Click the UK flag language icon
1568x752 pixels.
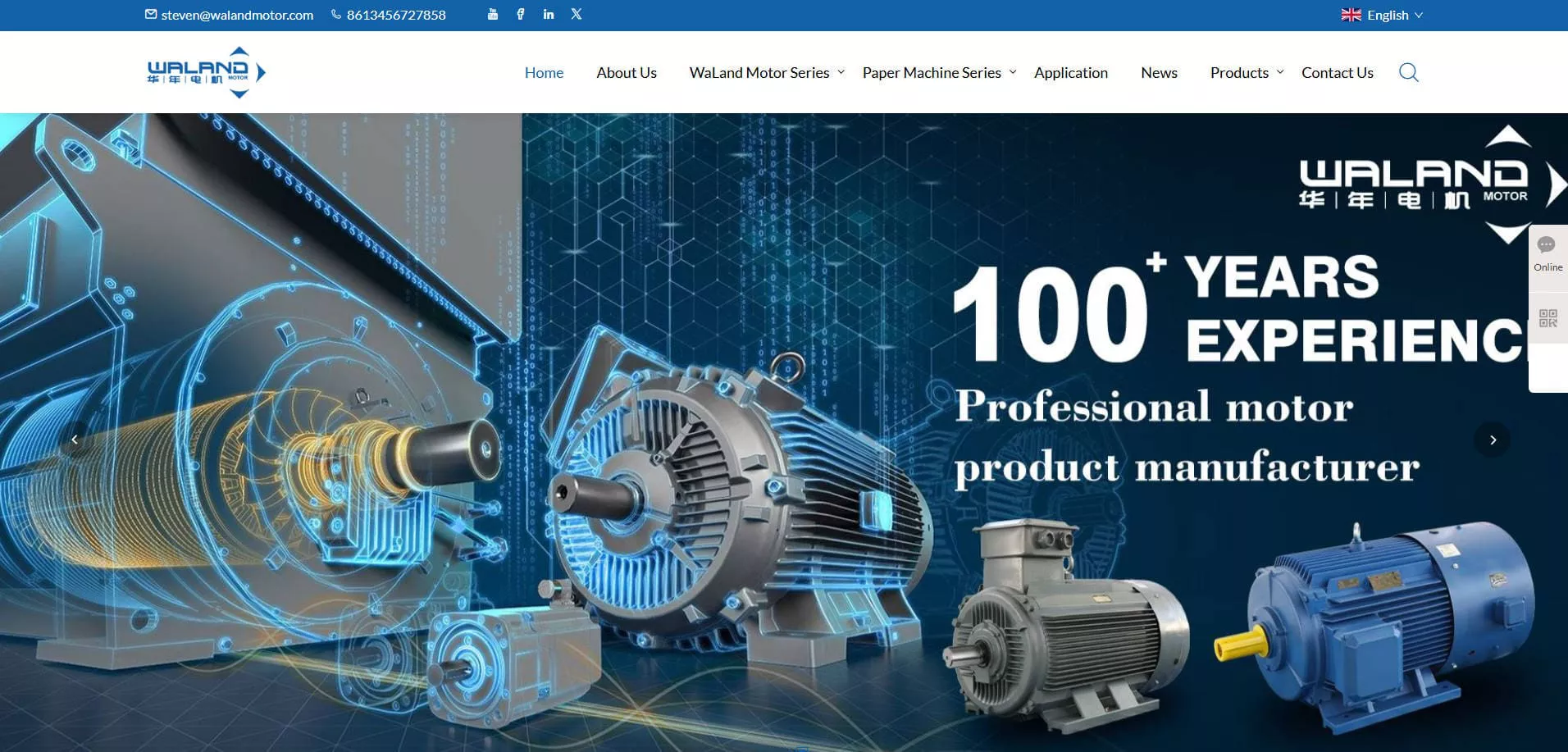point(1351,15)
